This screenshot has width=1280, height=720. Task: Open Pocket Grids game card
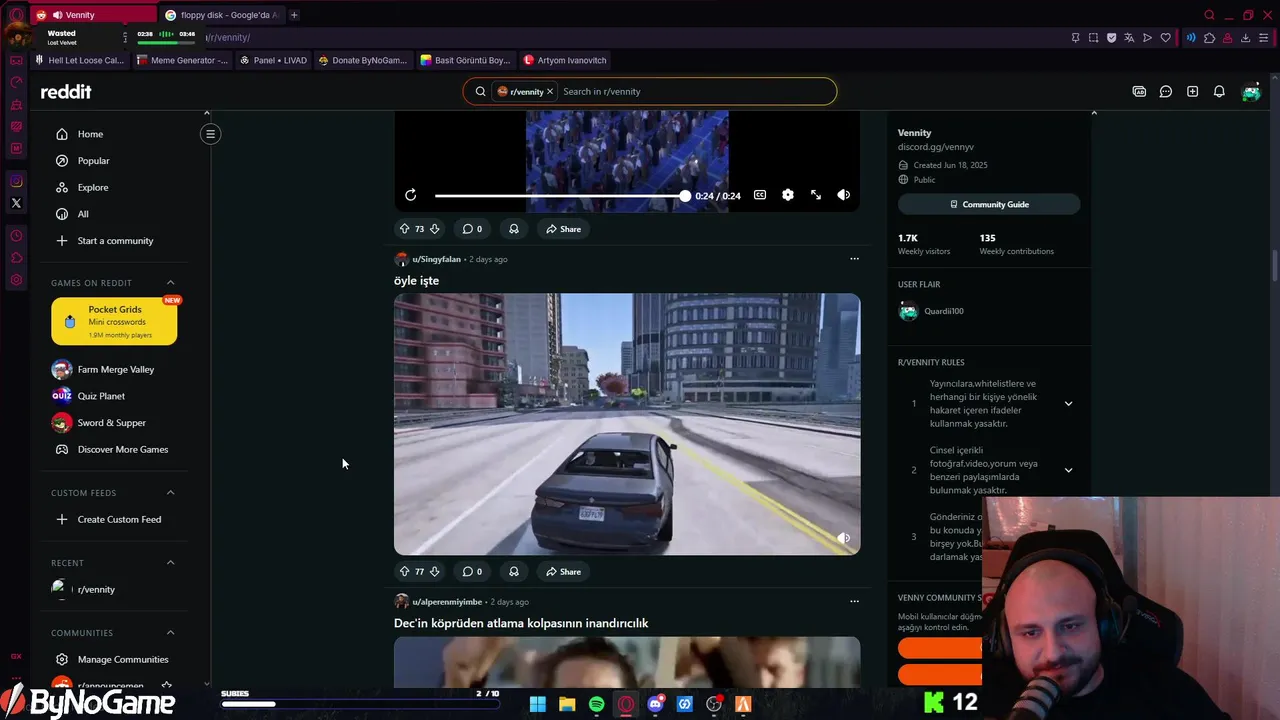(x=114, y=321)
